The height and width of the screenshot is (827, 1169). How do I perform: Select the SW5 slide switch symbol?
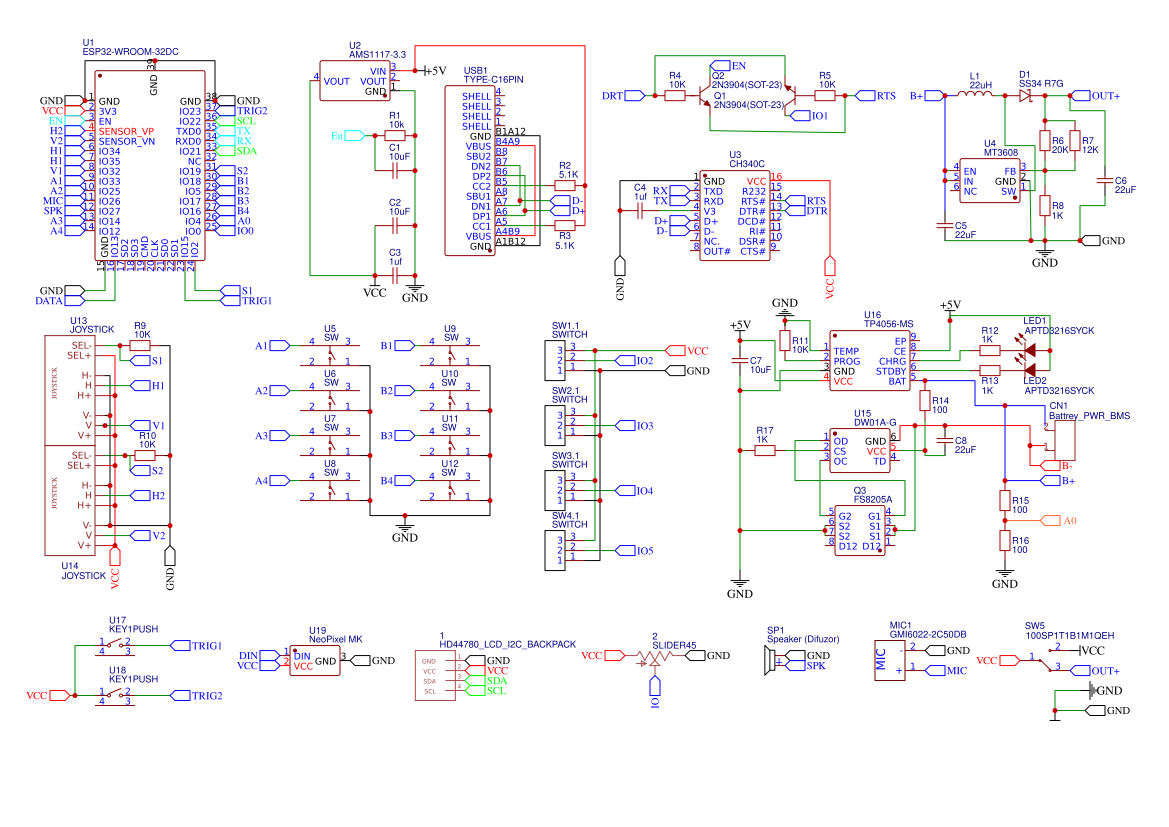pos(1047,662)
